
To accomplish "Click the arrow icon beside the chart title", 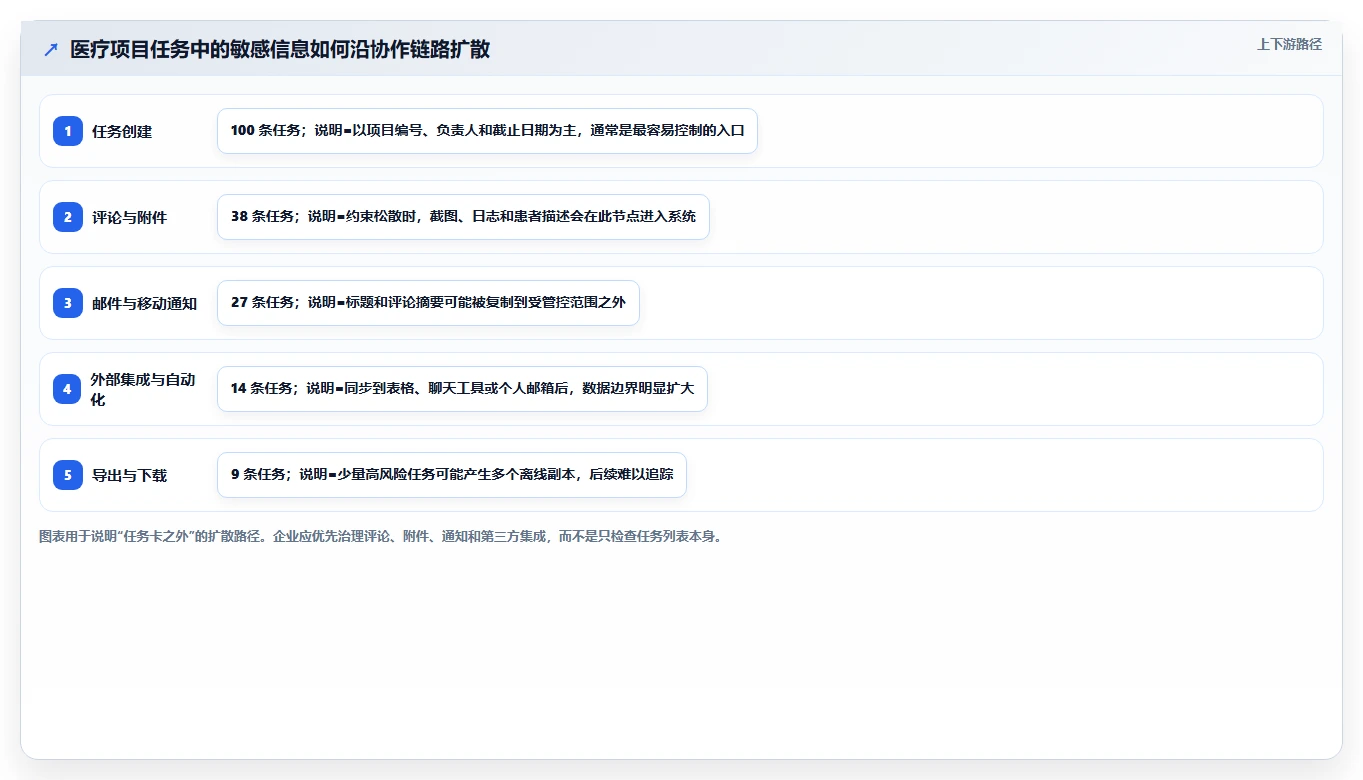I will [50, 49].
